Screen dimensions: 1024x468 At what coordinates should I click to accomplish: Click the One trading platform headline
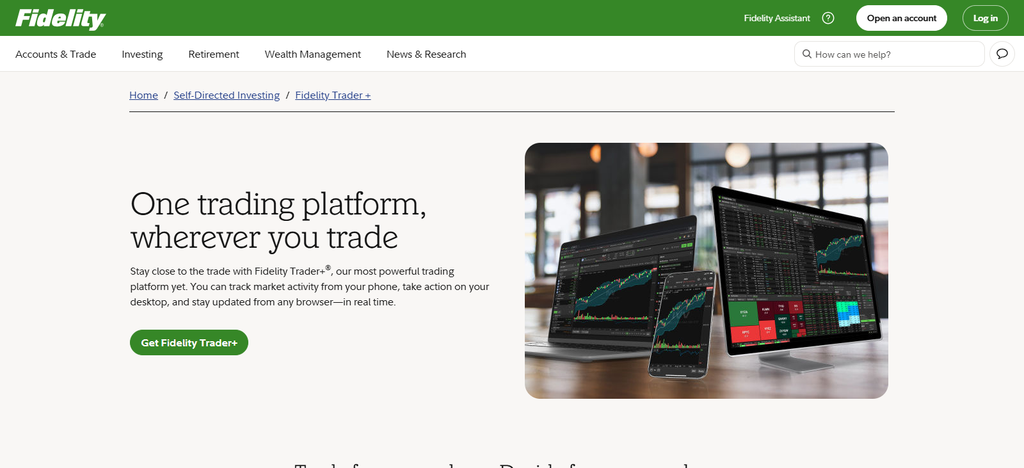[x=279, y=221]
